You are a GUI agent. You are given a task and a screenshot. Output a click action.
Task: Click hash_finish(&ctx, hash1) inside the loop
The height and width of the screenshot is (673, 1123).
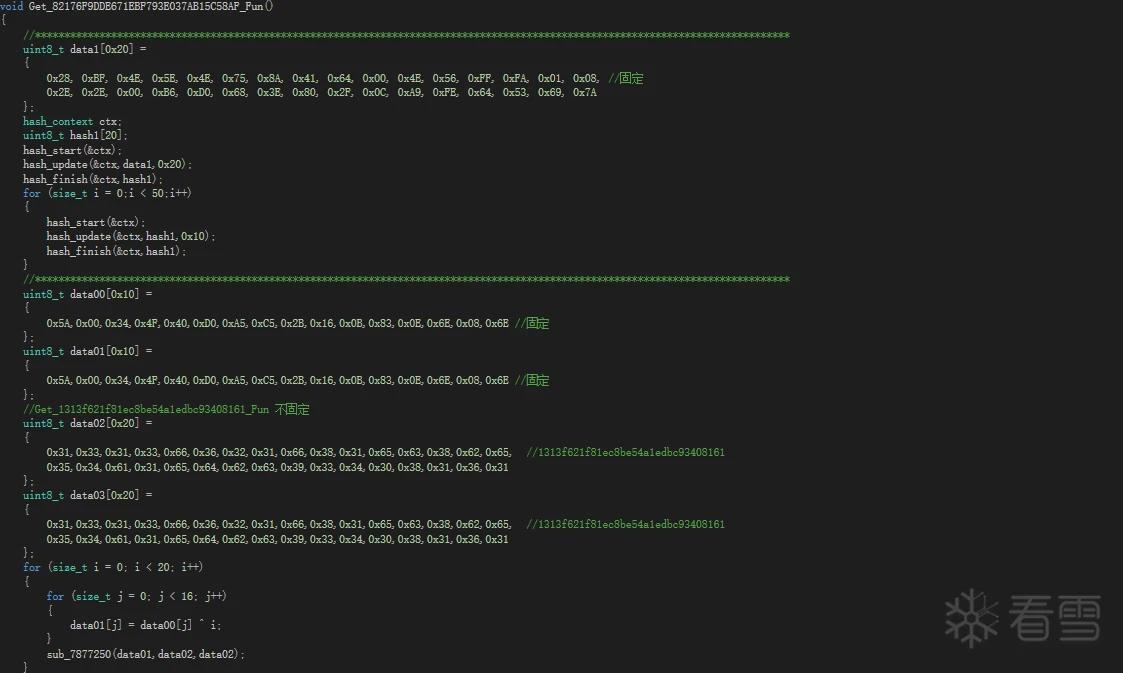click(x=116, y=251)
